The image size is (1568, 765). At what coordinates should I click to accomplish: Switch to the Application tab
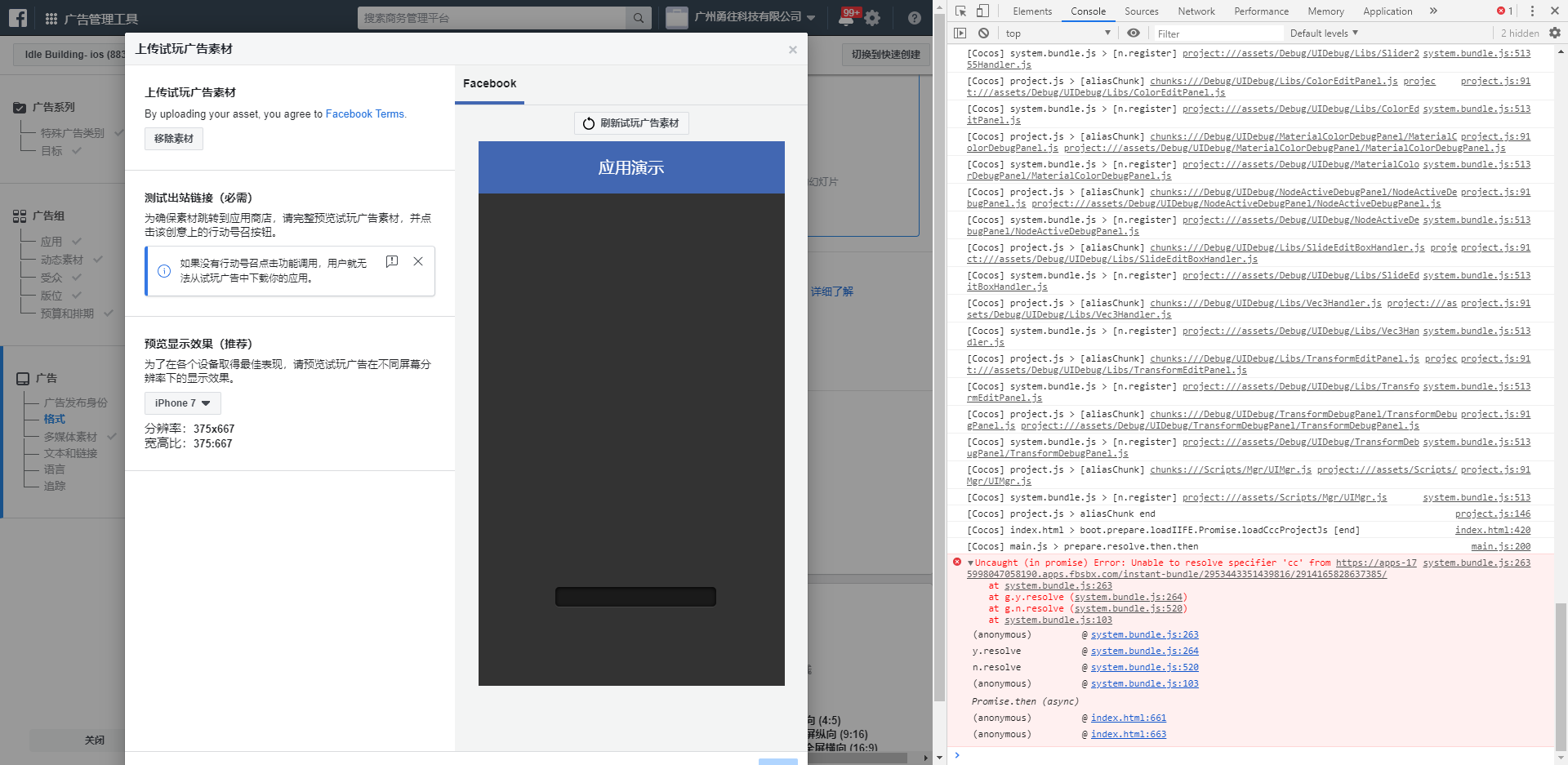click(1388, 11)
